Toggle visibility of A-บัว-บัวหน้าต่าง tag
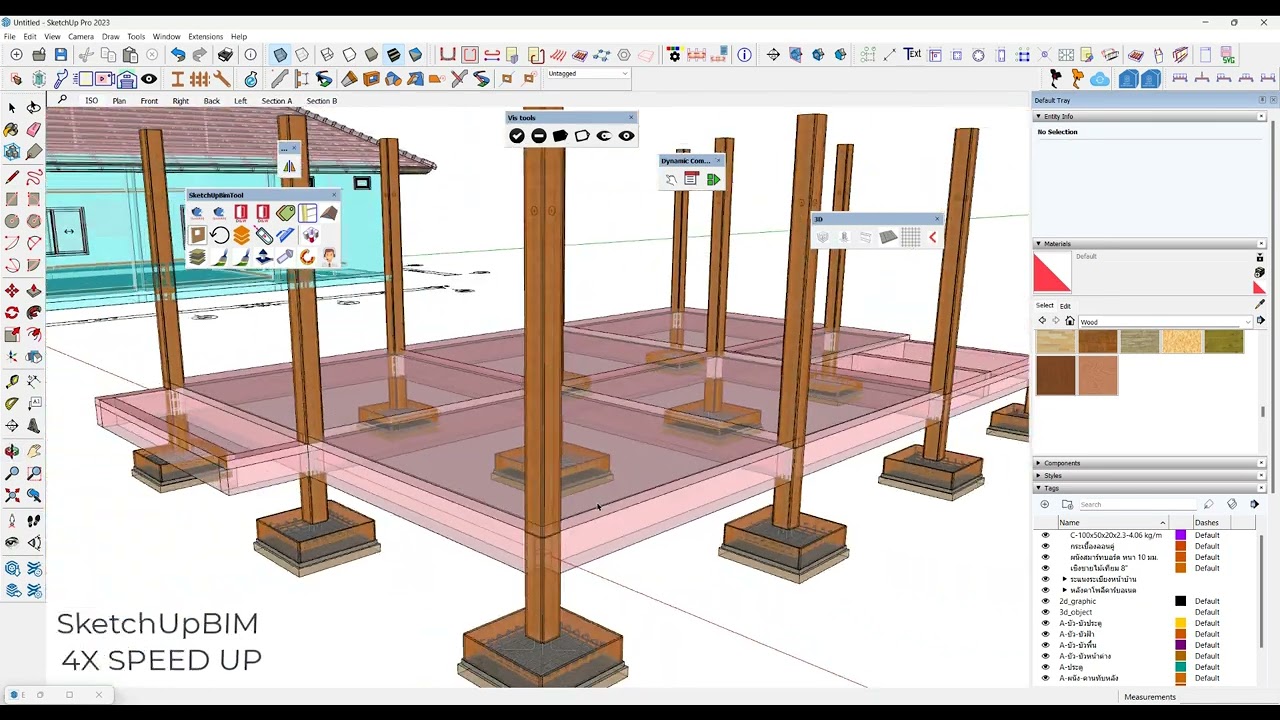The height and width of the screenshot is (720, 1280). tap(1046, 656)
